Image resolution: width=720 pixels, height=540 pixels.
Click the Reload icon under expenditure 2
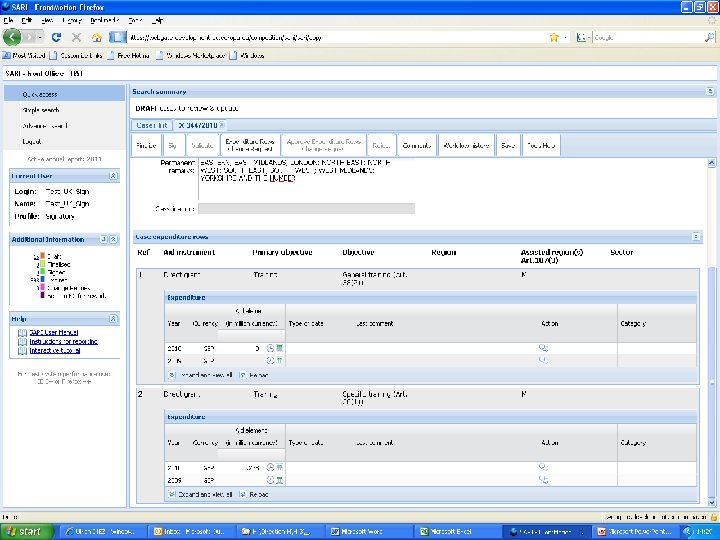(243, 495)
